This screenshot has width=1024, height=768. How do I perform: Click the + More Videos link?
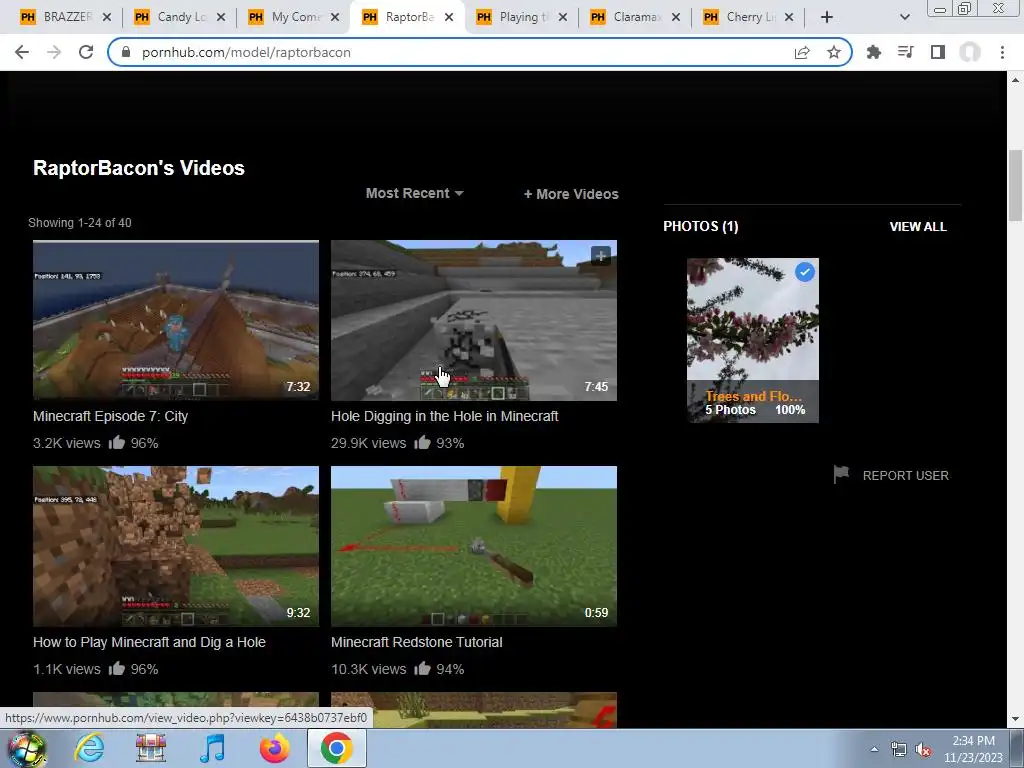point(571,194)
